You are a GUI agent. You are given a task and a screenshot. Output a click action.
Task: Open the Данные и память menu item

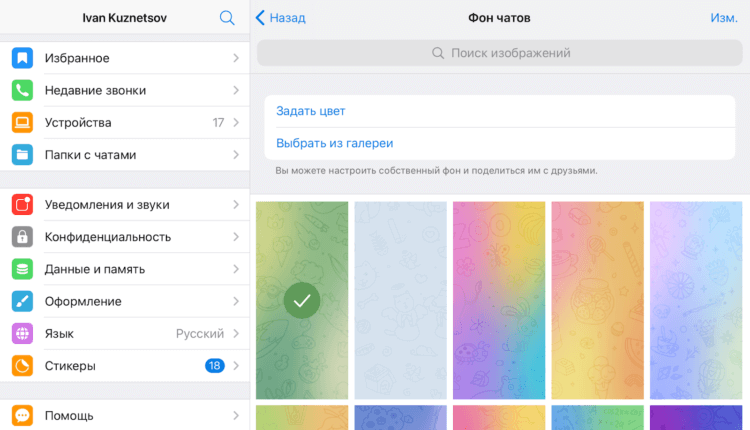pyautogui.click(x=125, y=269)
